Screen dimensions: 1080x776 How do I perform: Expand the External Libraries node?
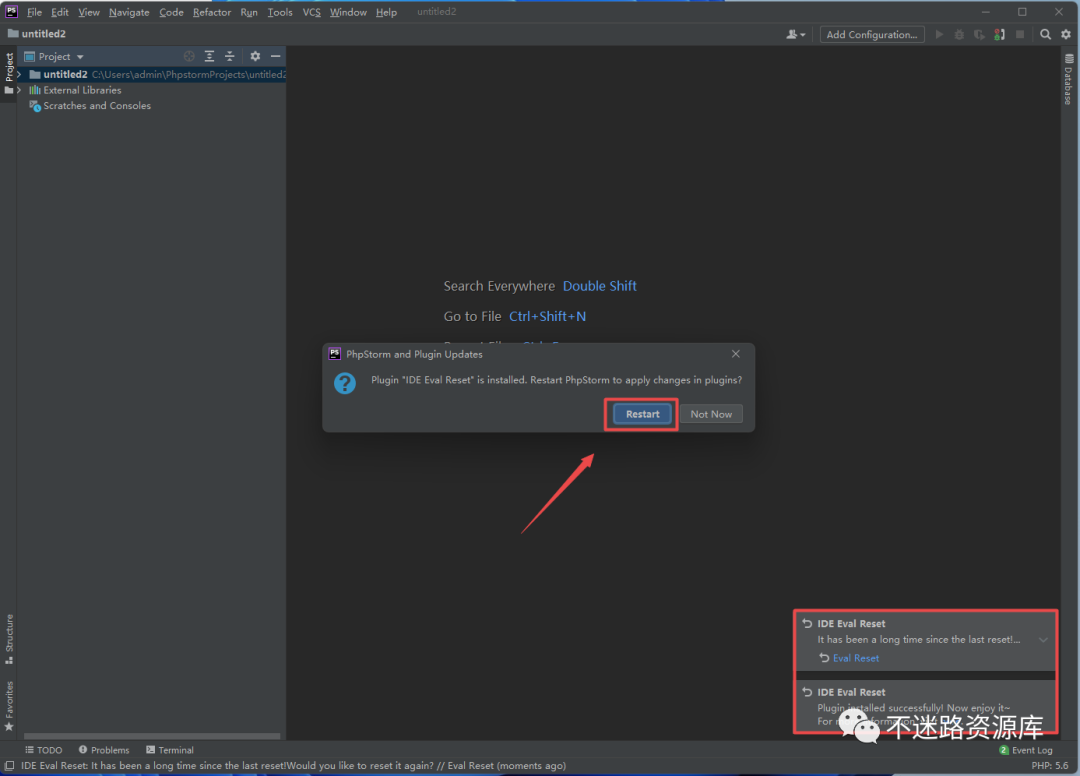tap(19, 90)
